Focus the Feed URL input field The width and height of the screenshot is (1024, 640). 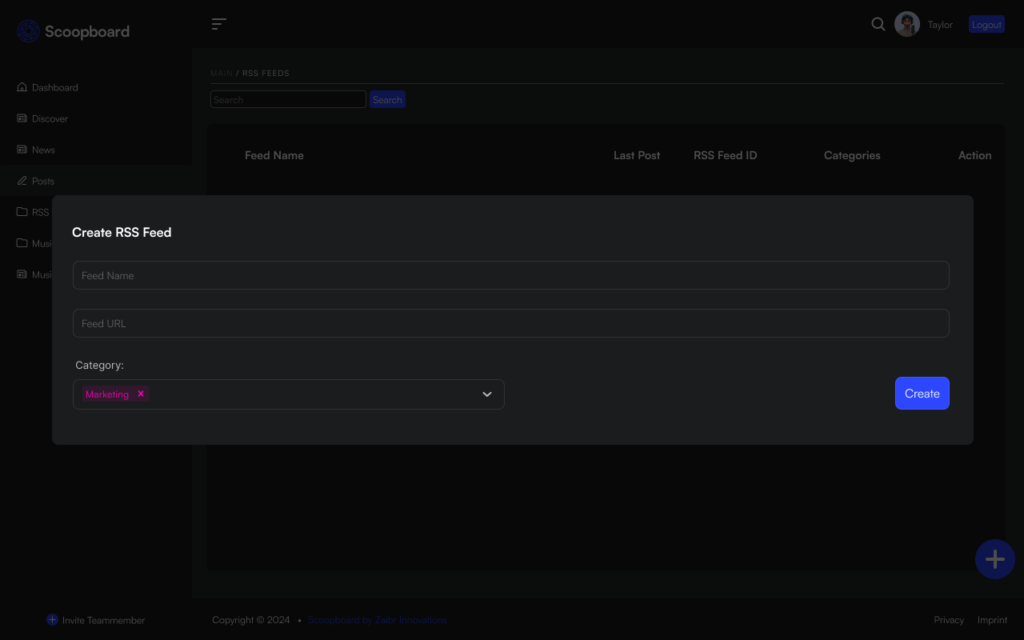510,324
